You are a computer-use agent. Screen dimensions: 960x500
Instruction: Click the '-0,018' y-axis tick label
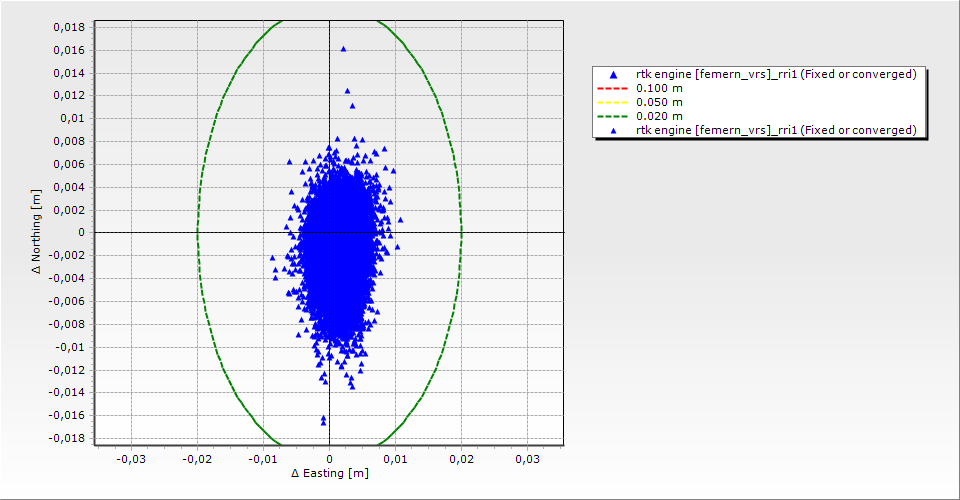point(66,438)
